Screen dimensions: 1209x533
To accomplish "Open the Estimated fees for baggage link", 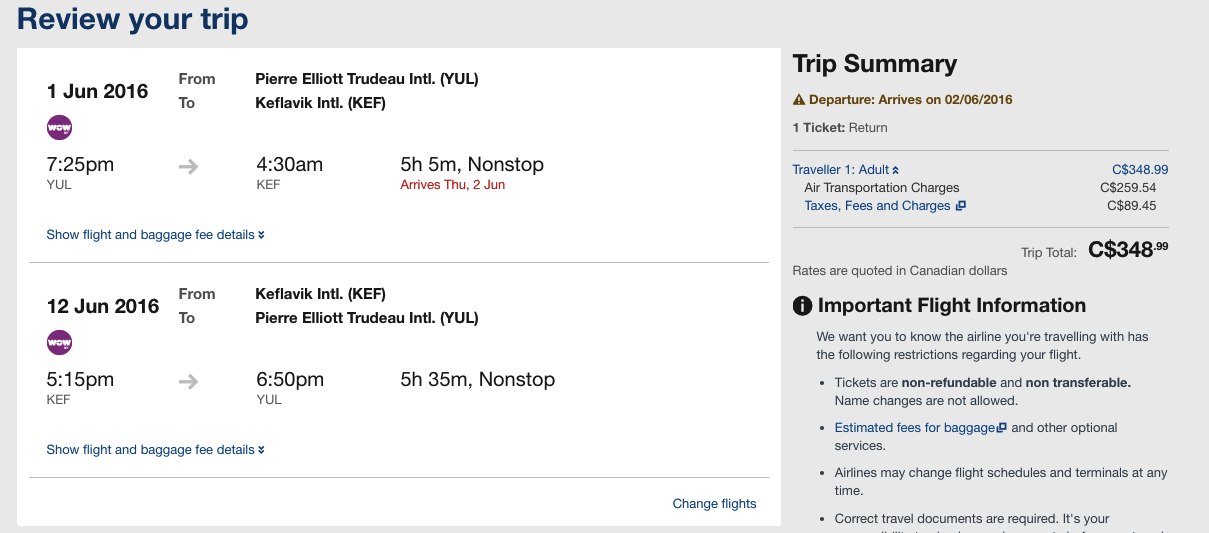I will click(x=915, y=428).
